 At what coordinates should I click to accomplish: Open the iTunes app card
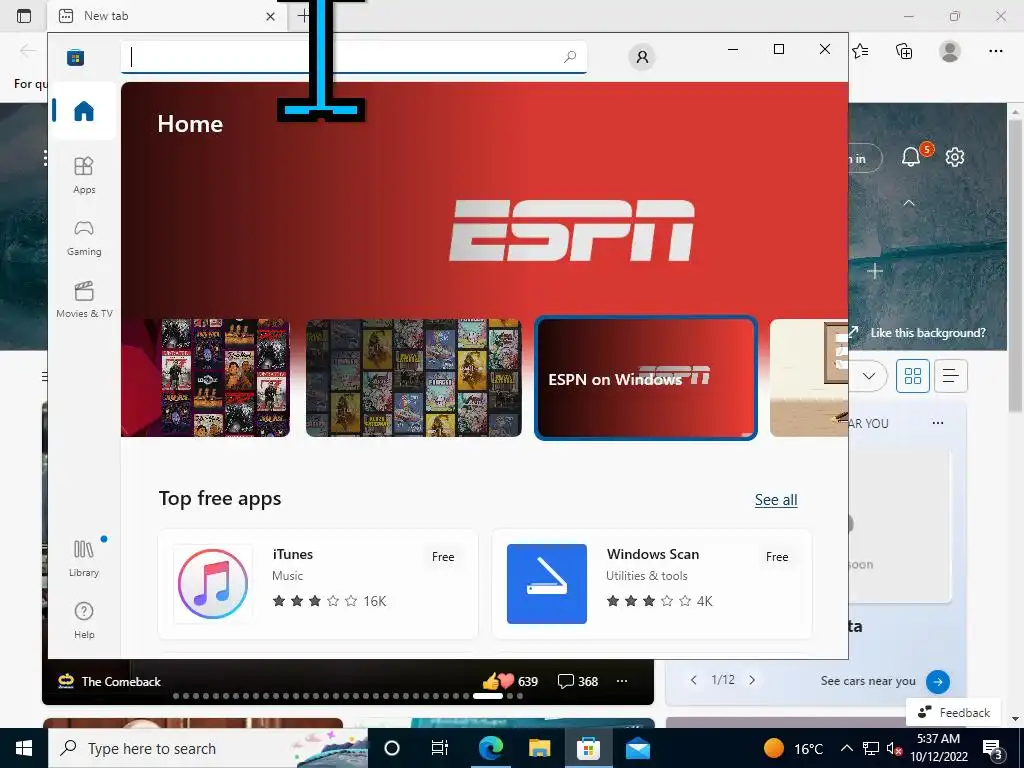(318, 584)
